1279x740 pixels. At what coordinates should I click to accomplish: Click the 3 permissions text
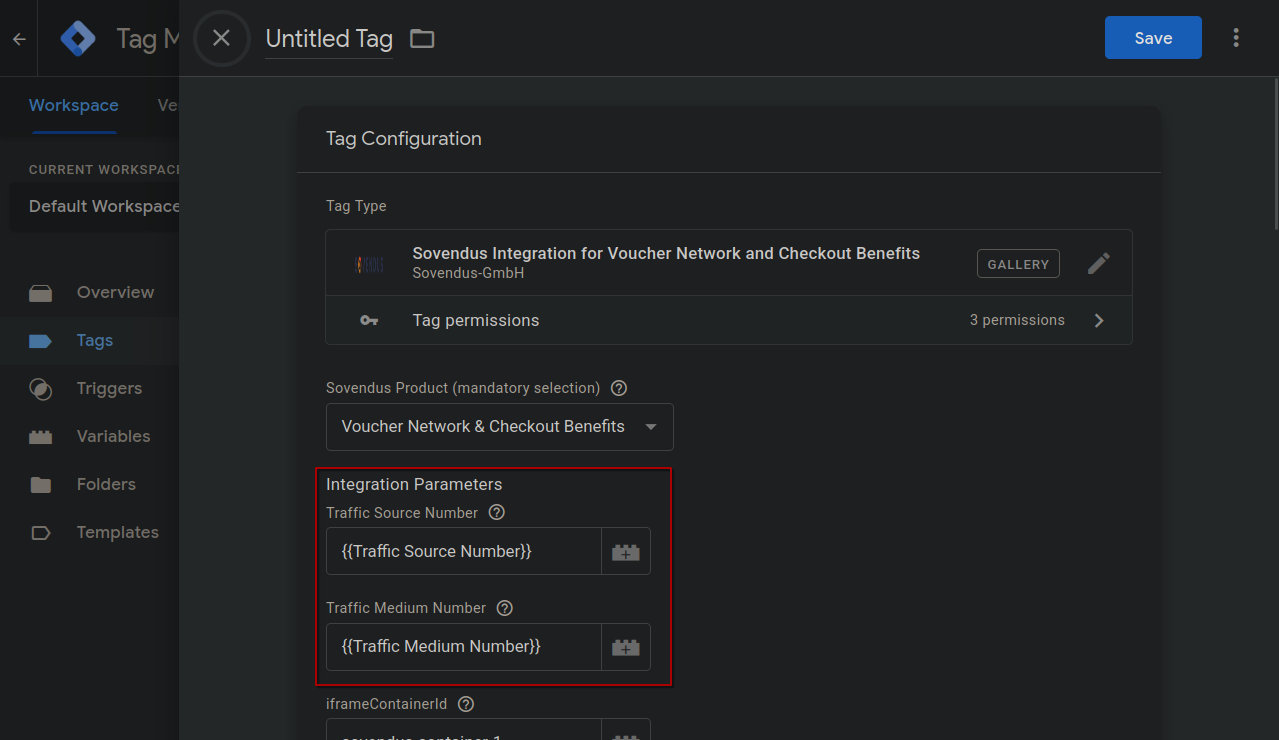tap(1017, 321)
